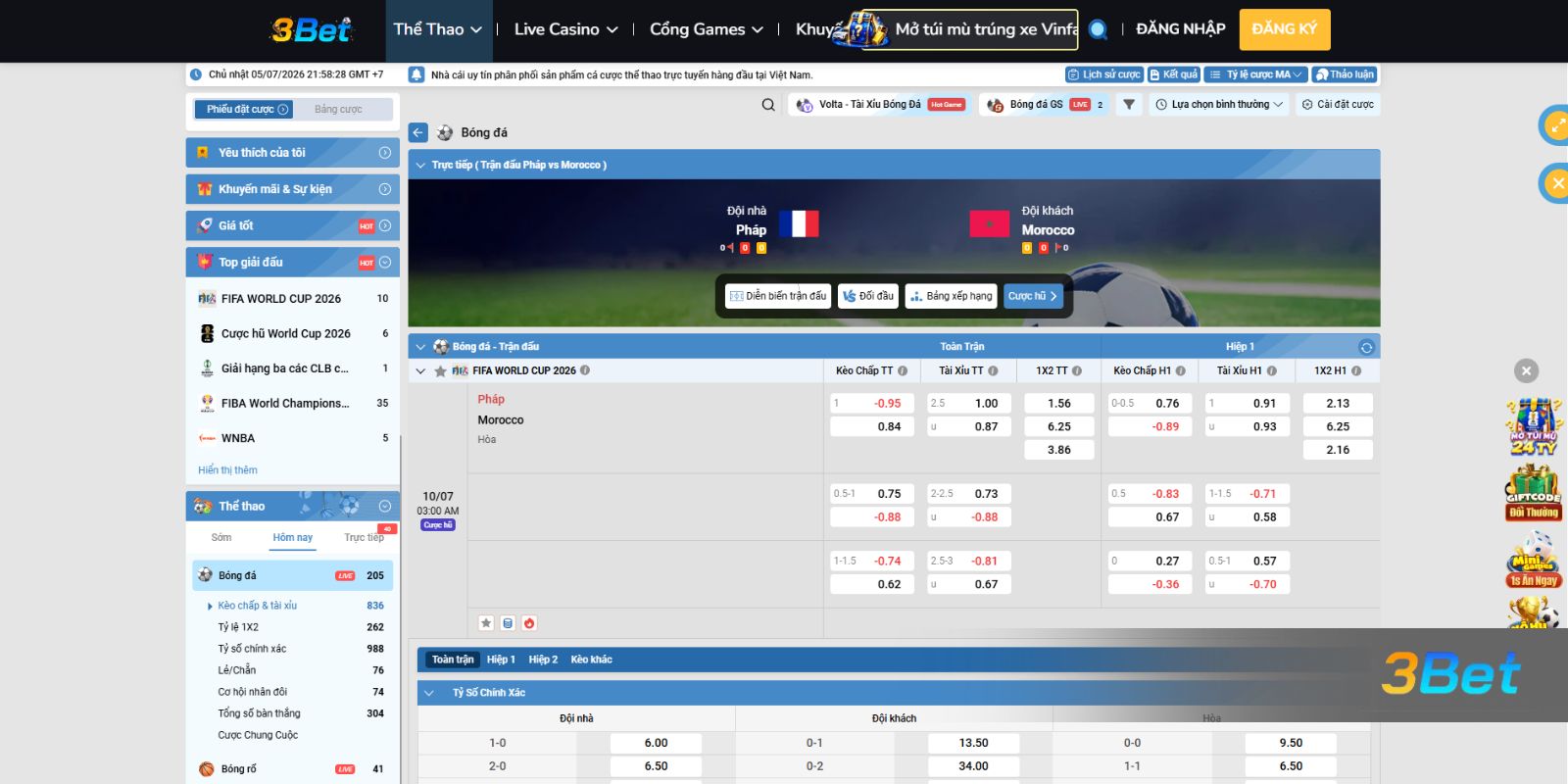Image resolution: width=1568 pixels, height=784 pixels.
Task: Open Thảo luận discussion
Action: pyautogui.click(x=1345, y=74)
